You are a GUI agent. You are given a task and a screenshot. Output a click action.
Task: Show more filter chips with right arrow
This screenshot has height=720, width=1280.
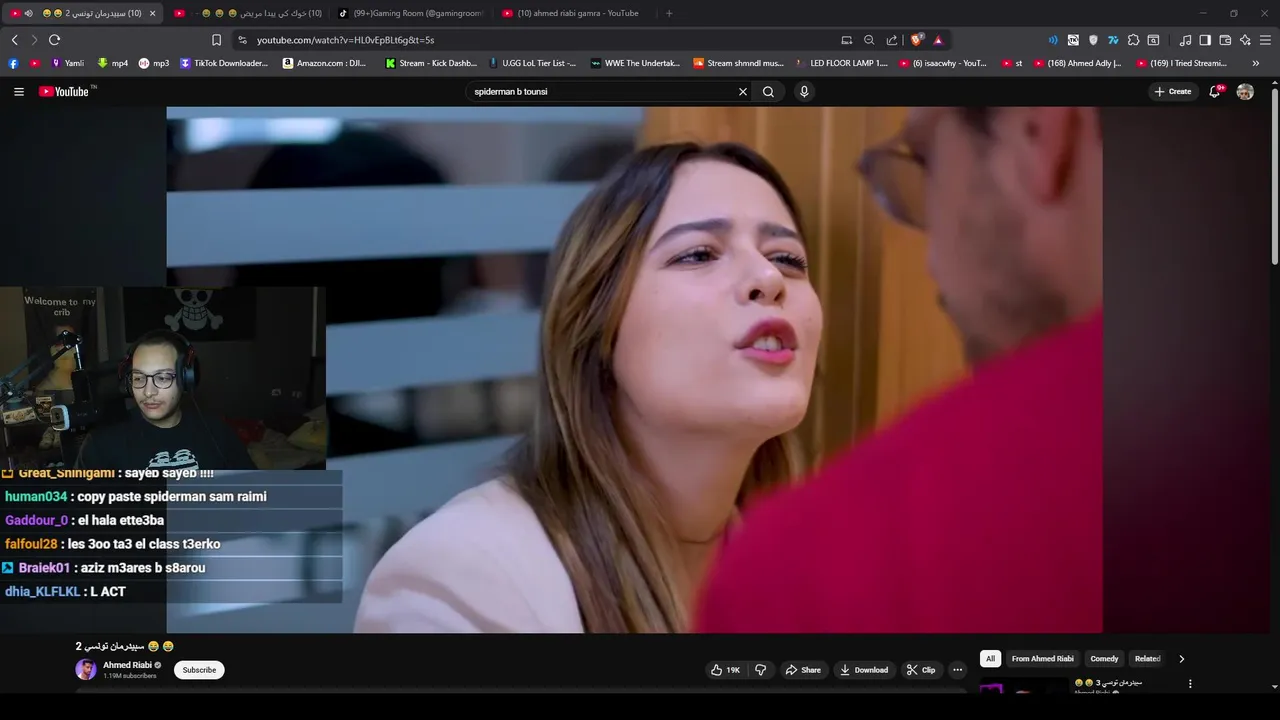tap(1181, 659)
